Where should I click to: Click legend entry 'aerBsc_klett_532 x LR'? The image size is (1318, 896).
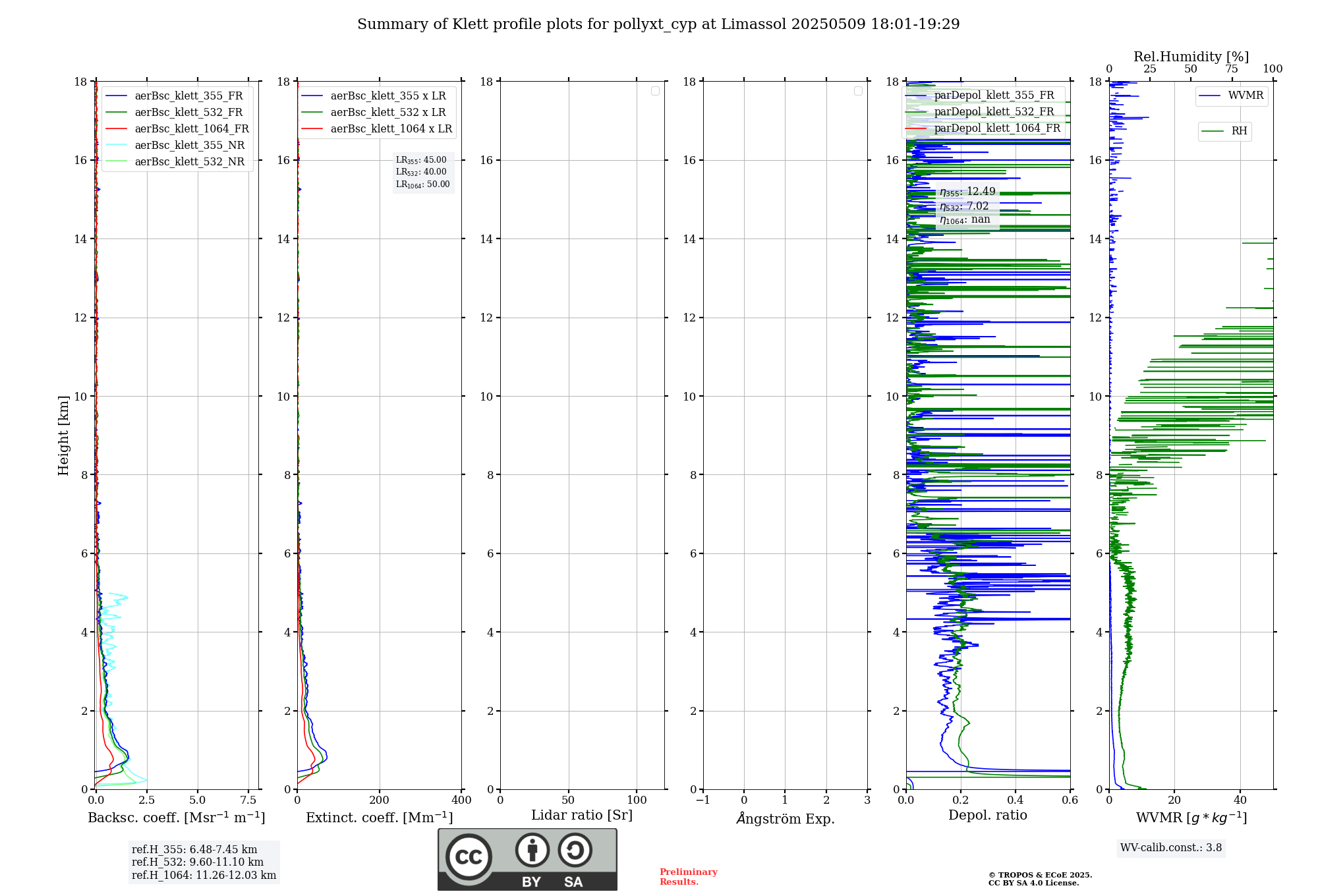[x=374, y=113]
